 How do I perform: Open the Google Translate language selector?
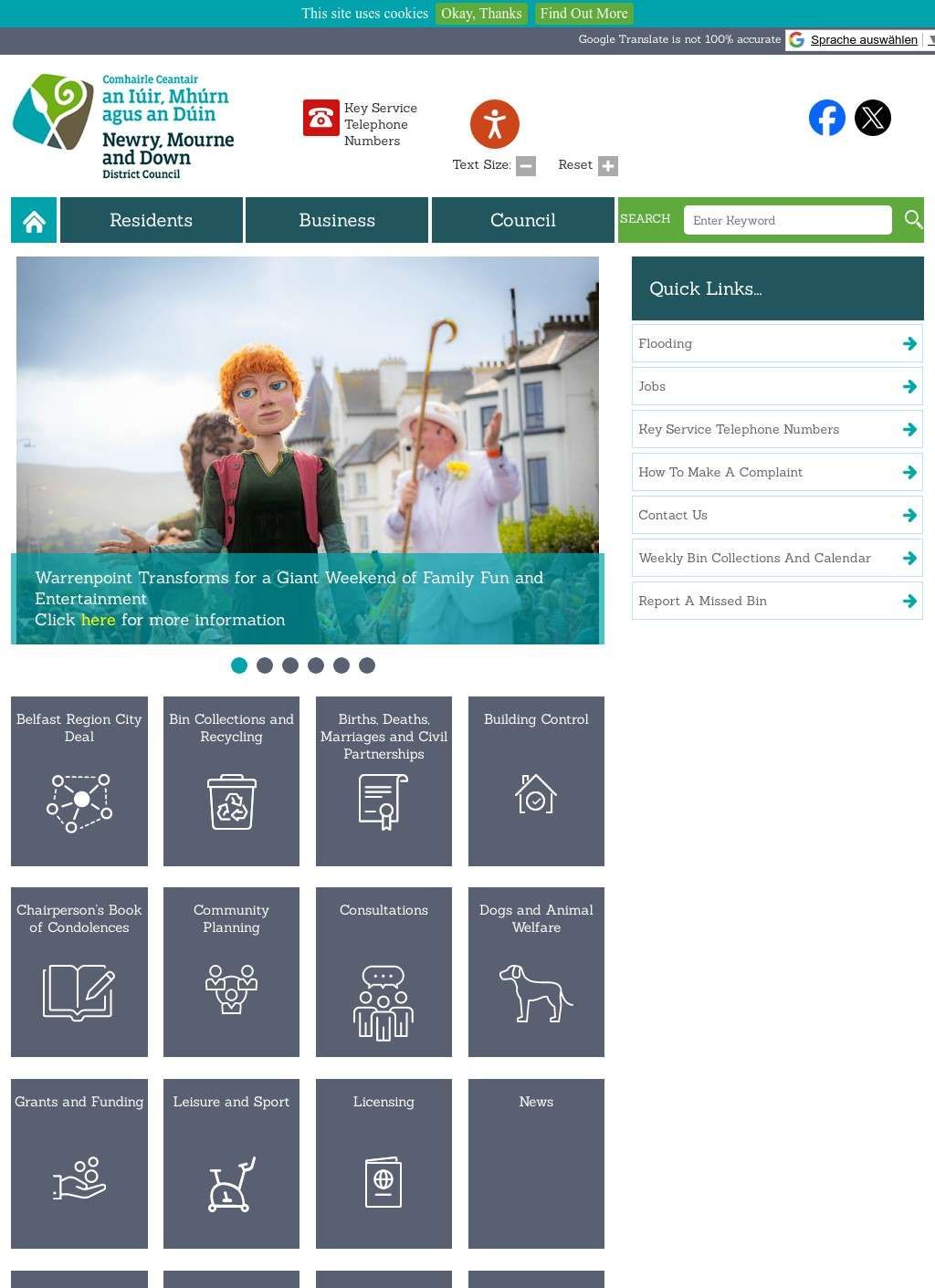[862, 40]
